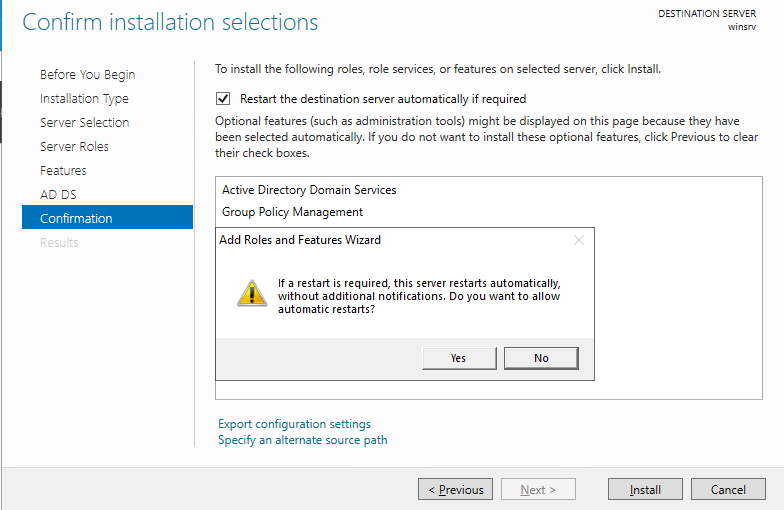
Task: Toggle the restart destination server automatically checkbox
Action: [x=223, y=99]
